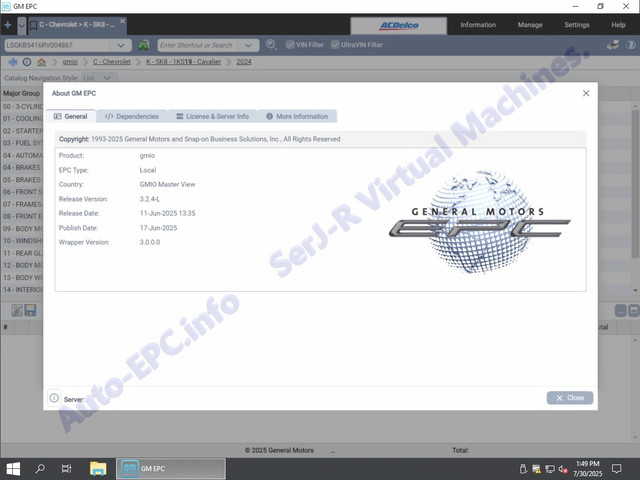Click the security warning tray icon
The height and width of the screenshot is (480, 640).
536,469
